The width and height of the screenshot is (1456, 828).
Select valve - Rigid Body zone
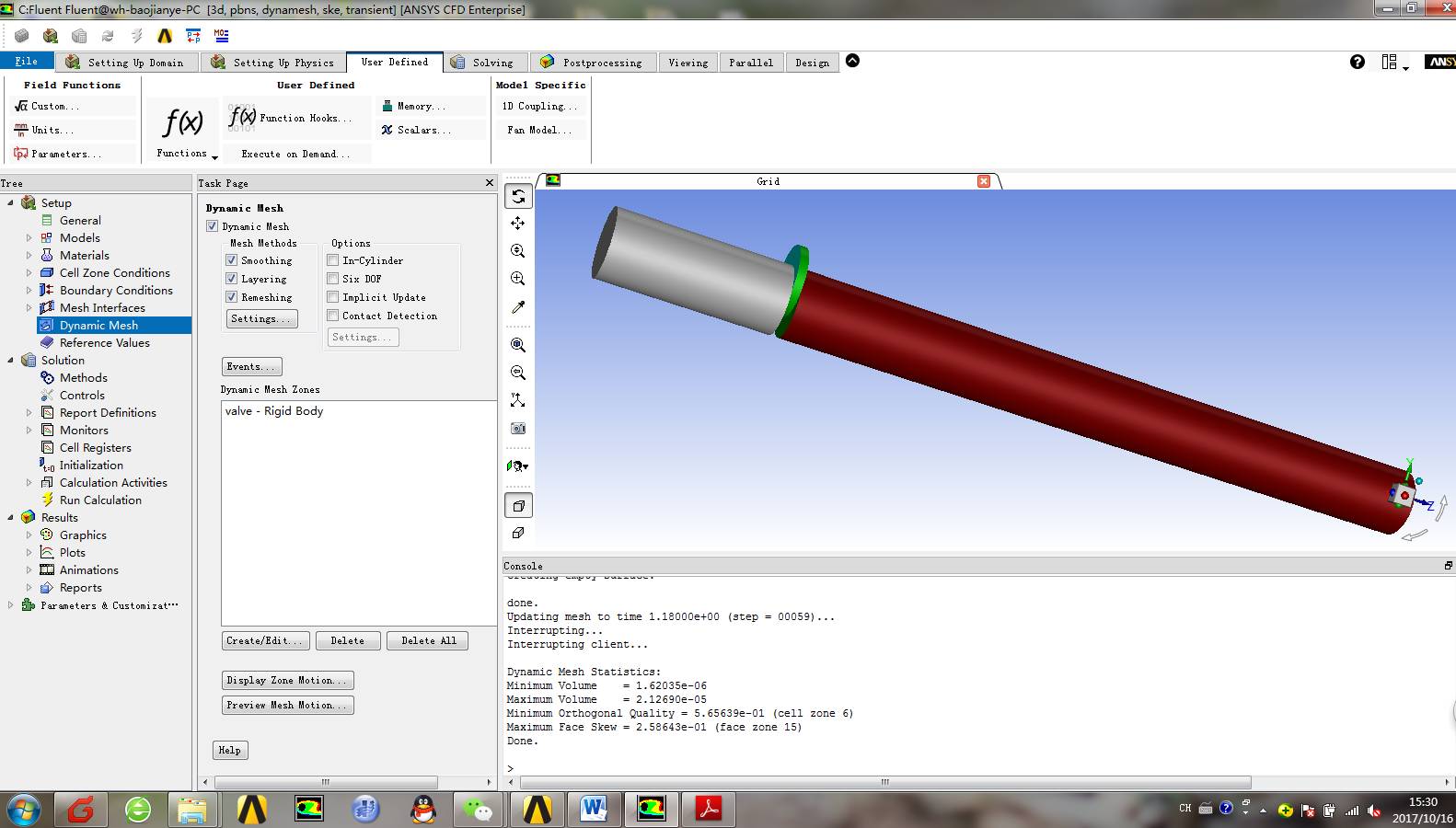pos(274,411)
